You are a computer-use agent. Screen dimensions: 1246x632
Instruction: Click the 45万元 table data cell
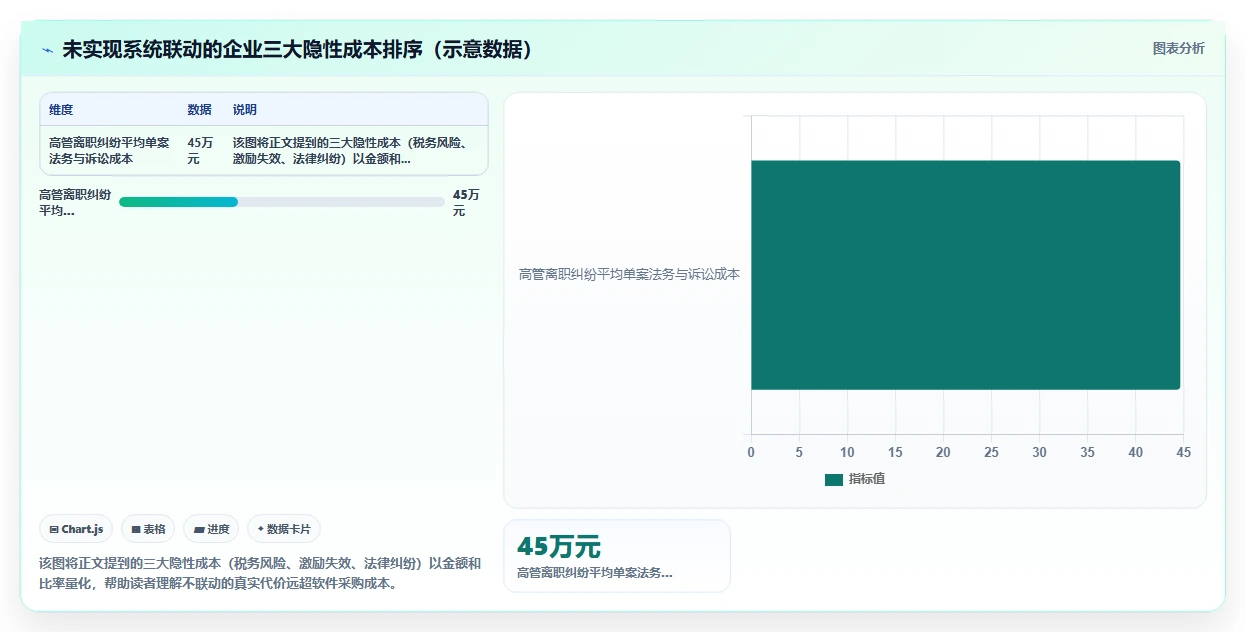pos(199,151)
